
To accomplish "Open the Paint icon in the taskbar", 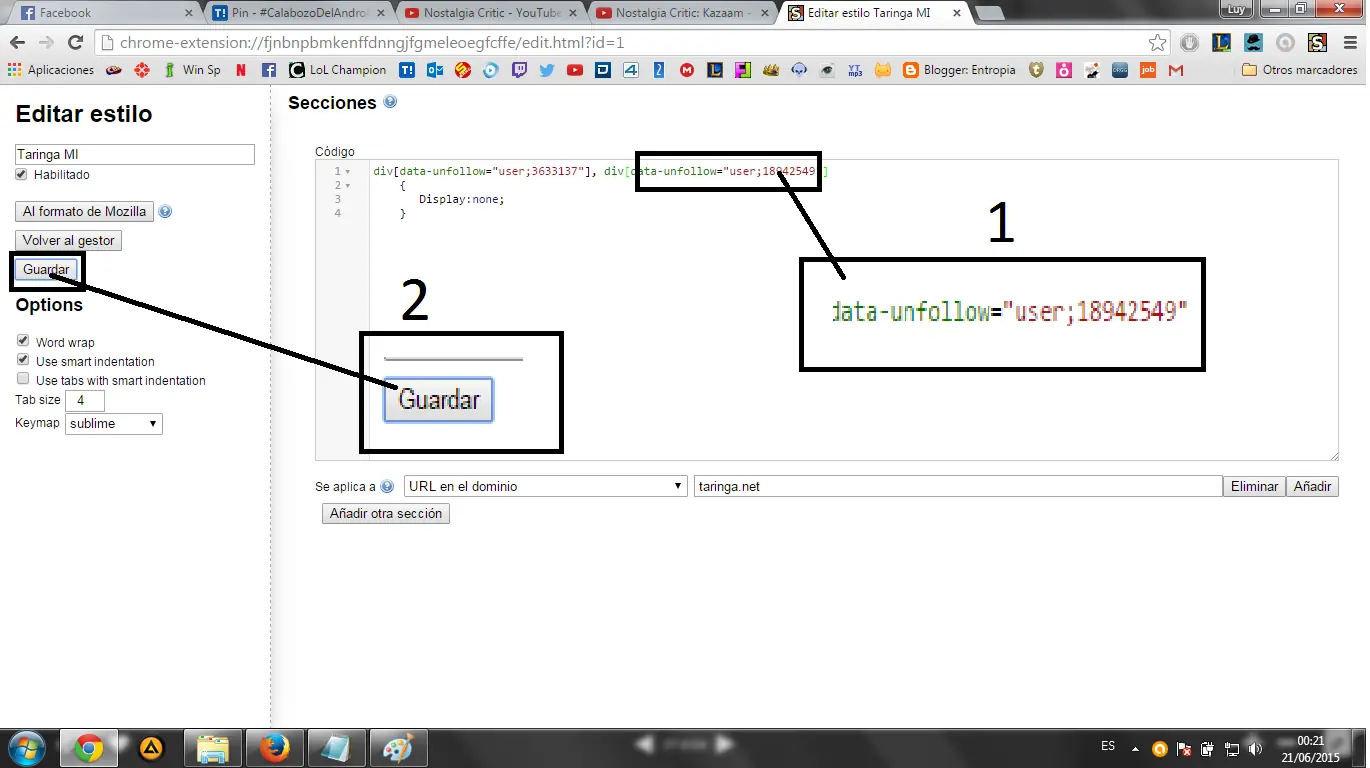I will click(x=399, y=747).
